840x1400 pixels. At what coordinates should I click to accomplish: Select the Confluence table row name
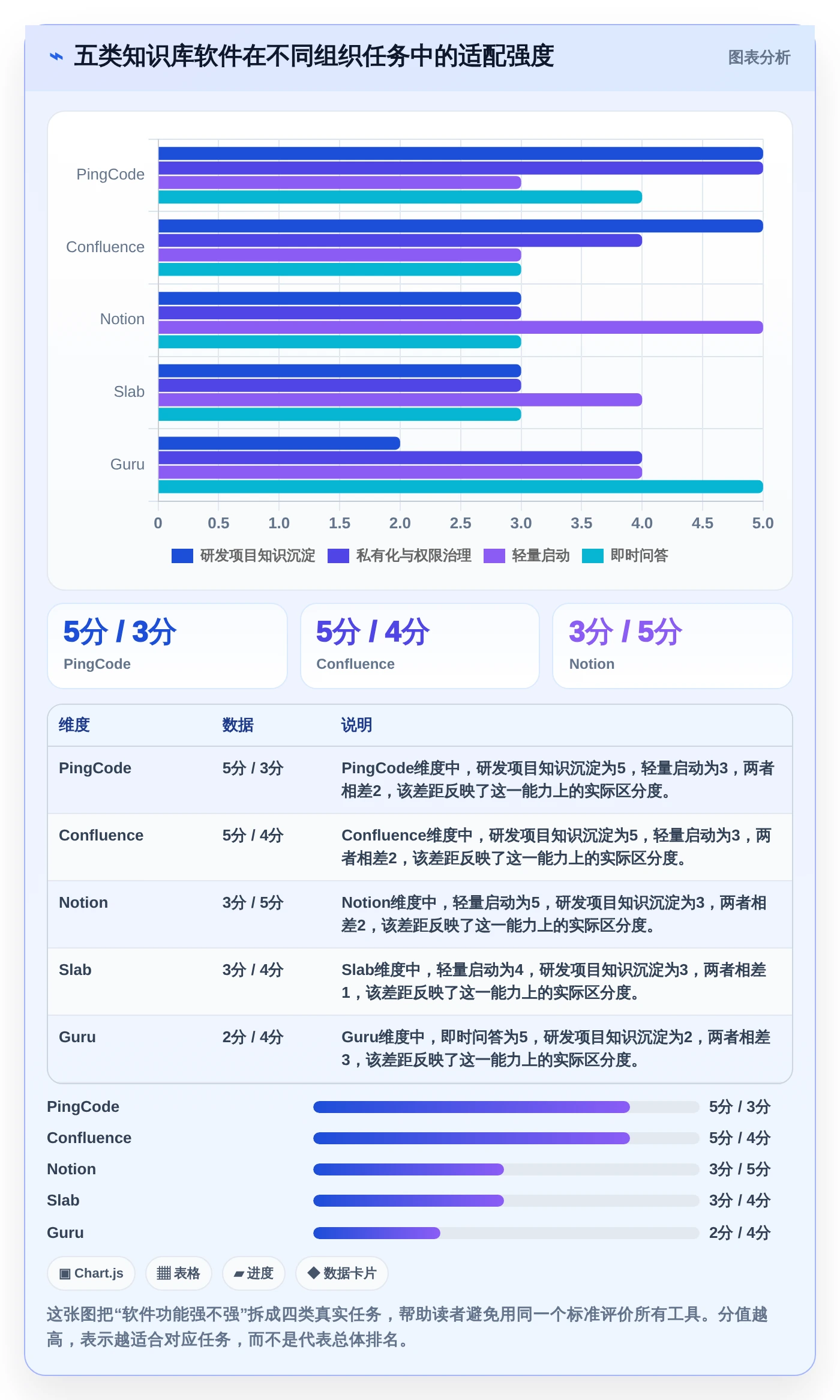coord(101,836)
